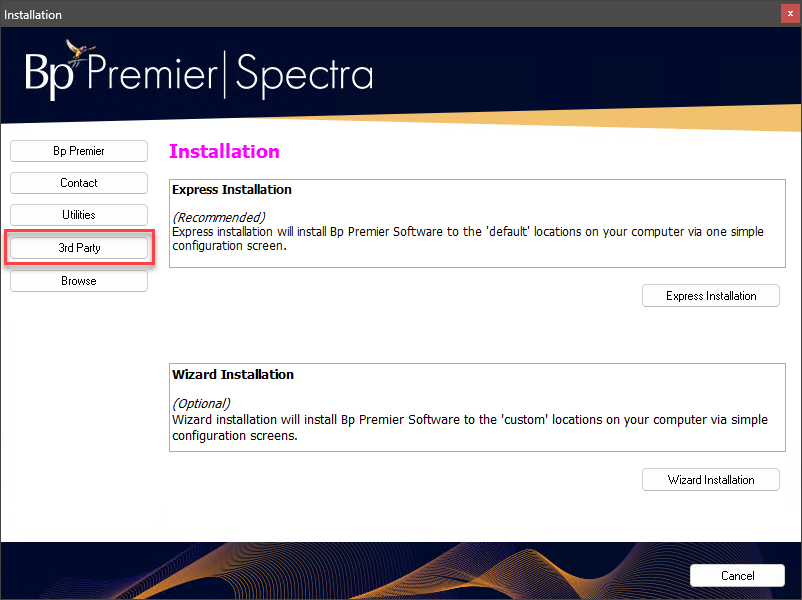Click the Bp Premier Spectra logo
Image resolution: width=802 pixels, height=600 pixels.
point(199,72)
